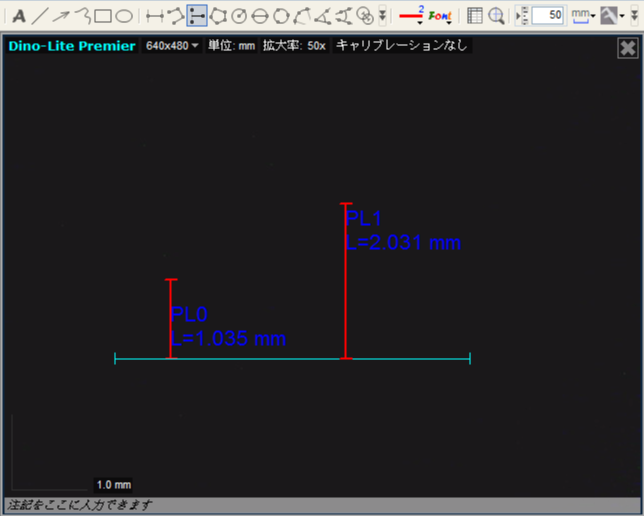The image size is (644, 516).
Task: Select the Text annotation tool
Action: (x=19, y=16)
